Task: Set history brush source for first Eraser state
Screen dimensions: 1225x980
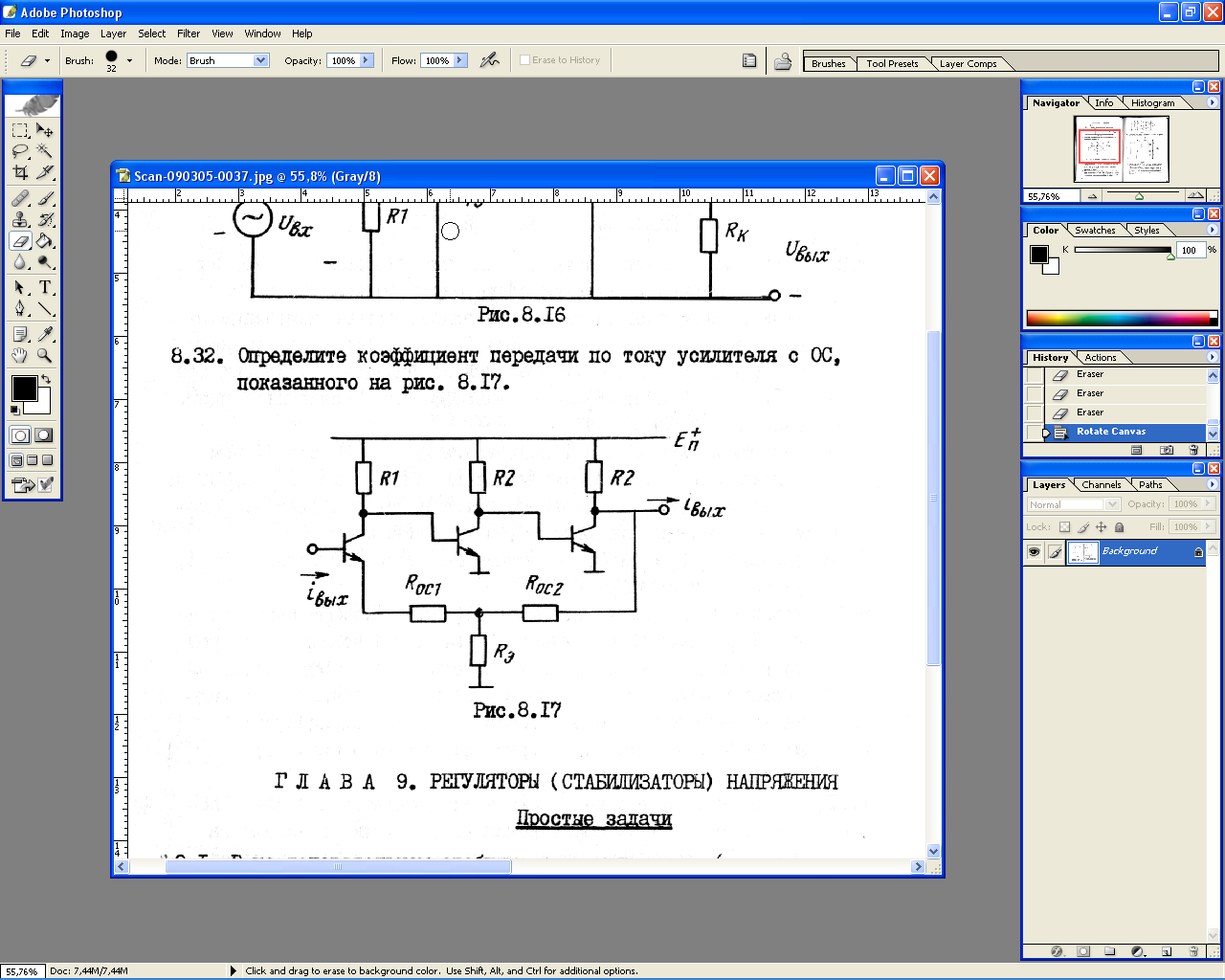Action: 1034,374
